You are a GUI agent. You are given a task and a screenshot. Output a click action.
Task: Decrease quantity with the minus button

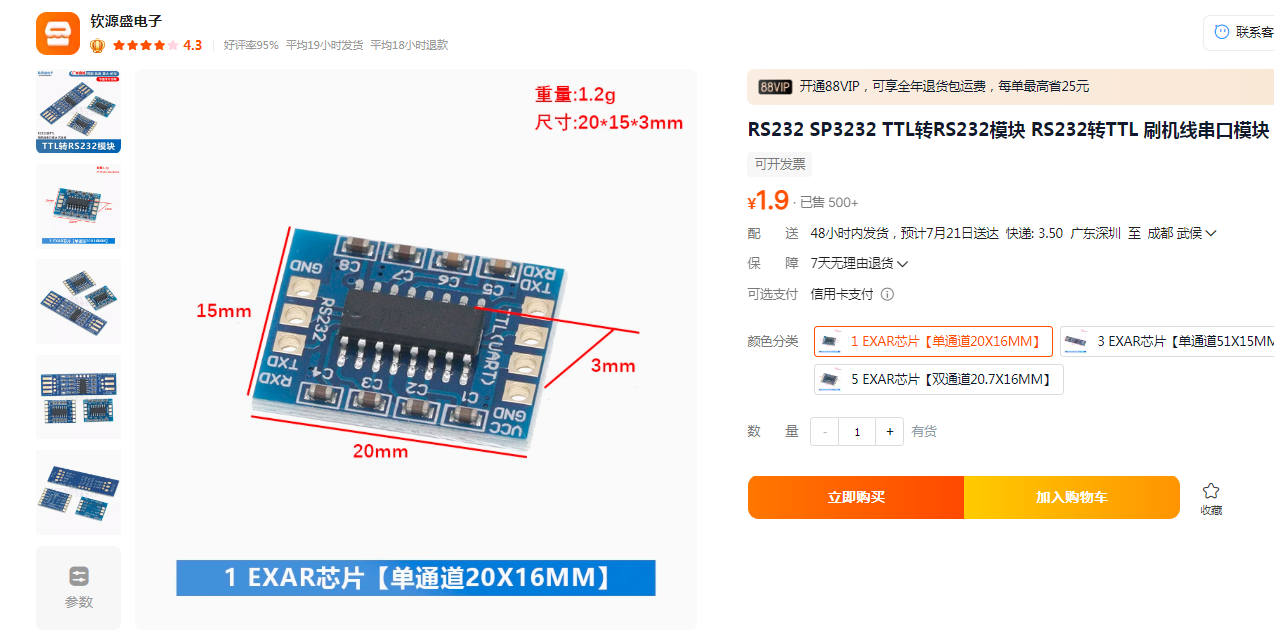point(825,431)
